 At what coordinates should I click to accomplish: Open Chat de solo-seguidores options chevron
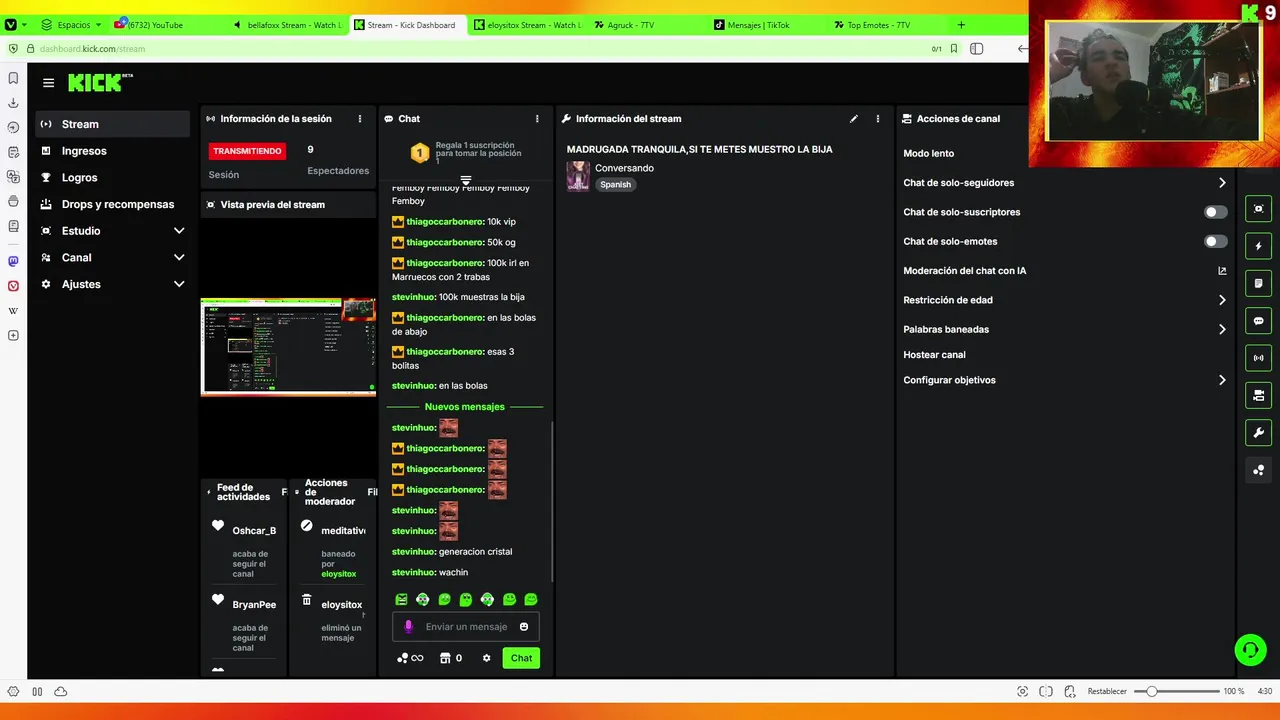click(1222, 183)
